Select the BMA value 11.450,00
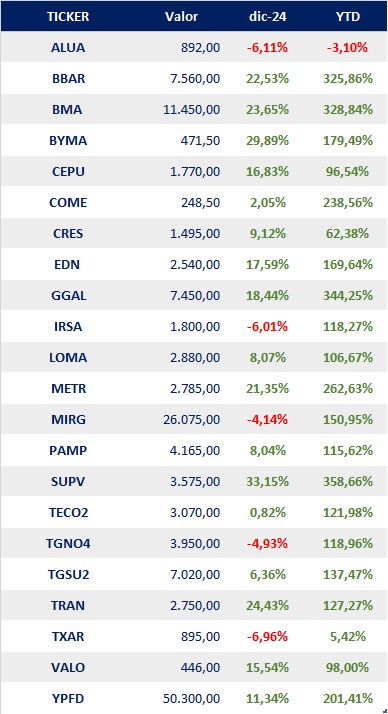The width and height of the screenshot is (388, 714). 192,110
